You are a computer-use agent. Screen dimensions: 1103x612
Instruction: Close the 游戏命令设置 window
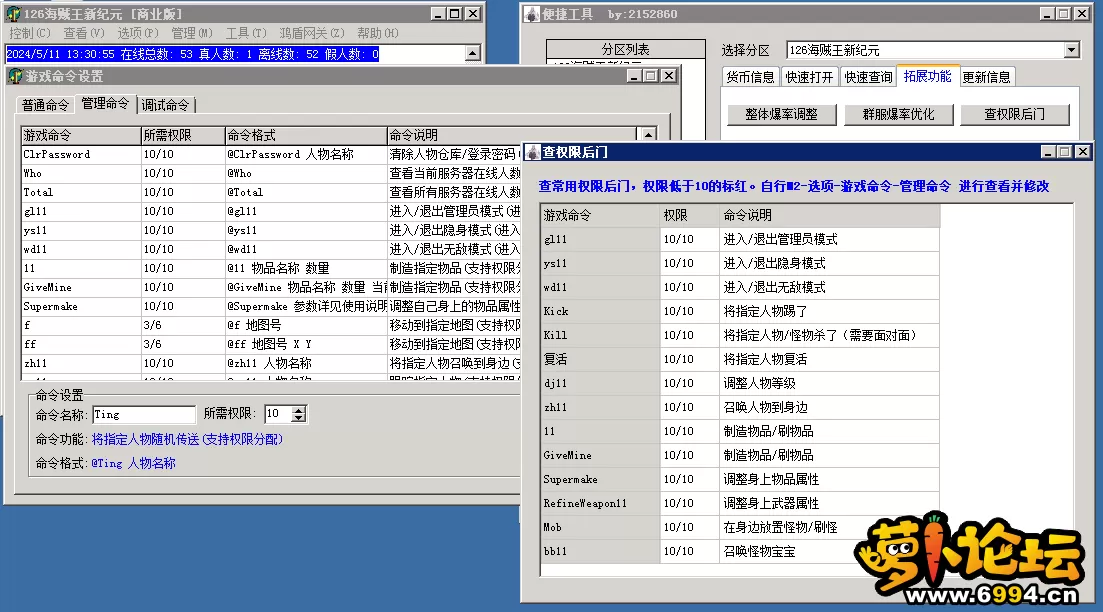pyautogui.click(x=669, y=76)
